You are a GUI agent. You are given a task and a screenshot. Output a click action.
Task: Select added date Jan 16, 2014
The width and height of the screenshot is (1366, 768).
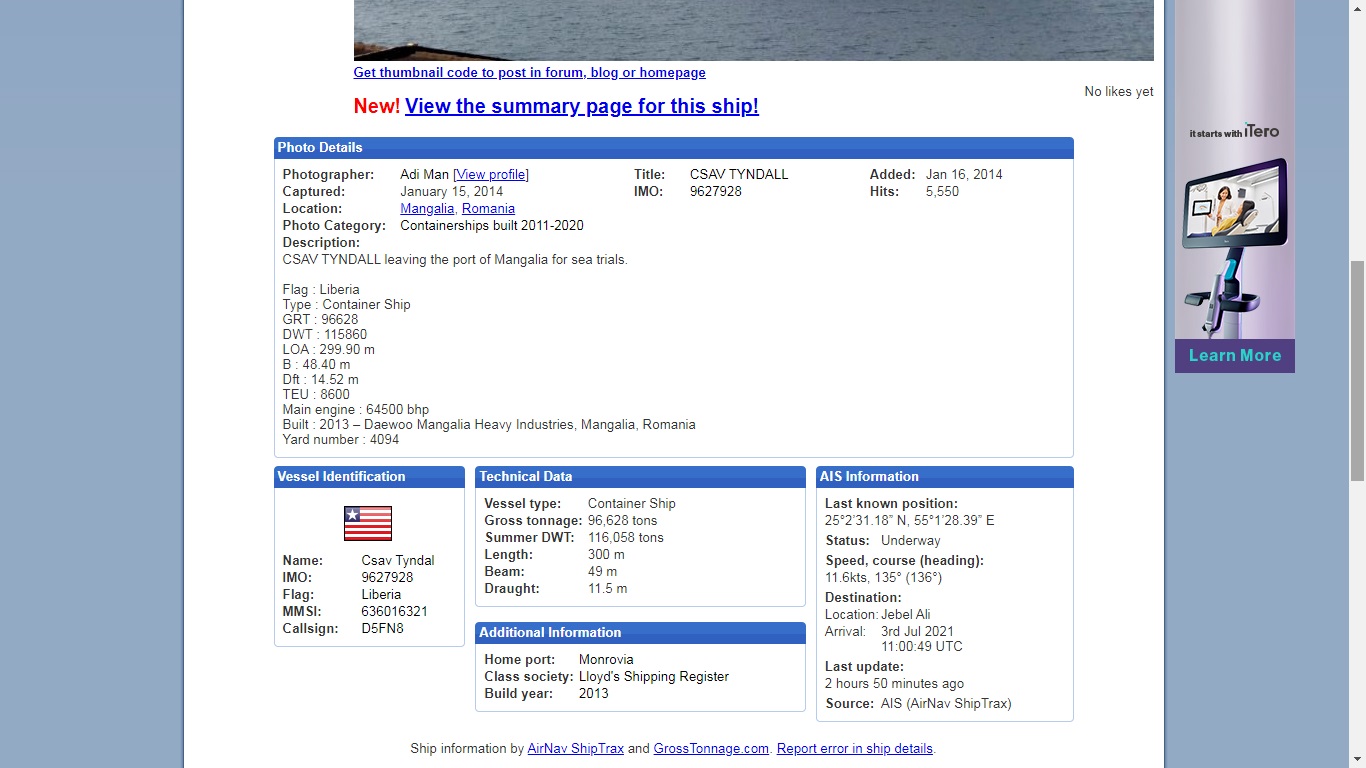[x=964, y=175]
